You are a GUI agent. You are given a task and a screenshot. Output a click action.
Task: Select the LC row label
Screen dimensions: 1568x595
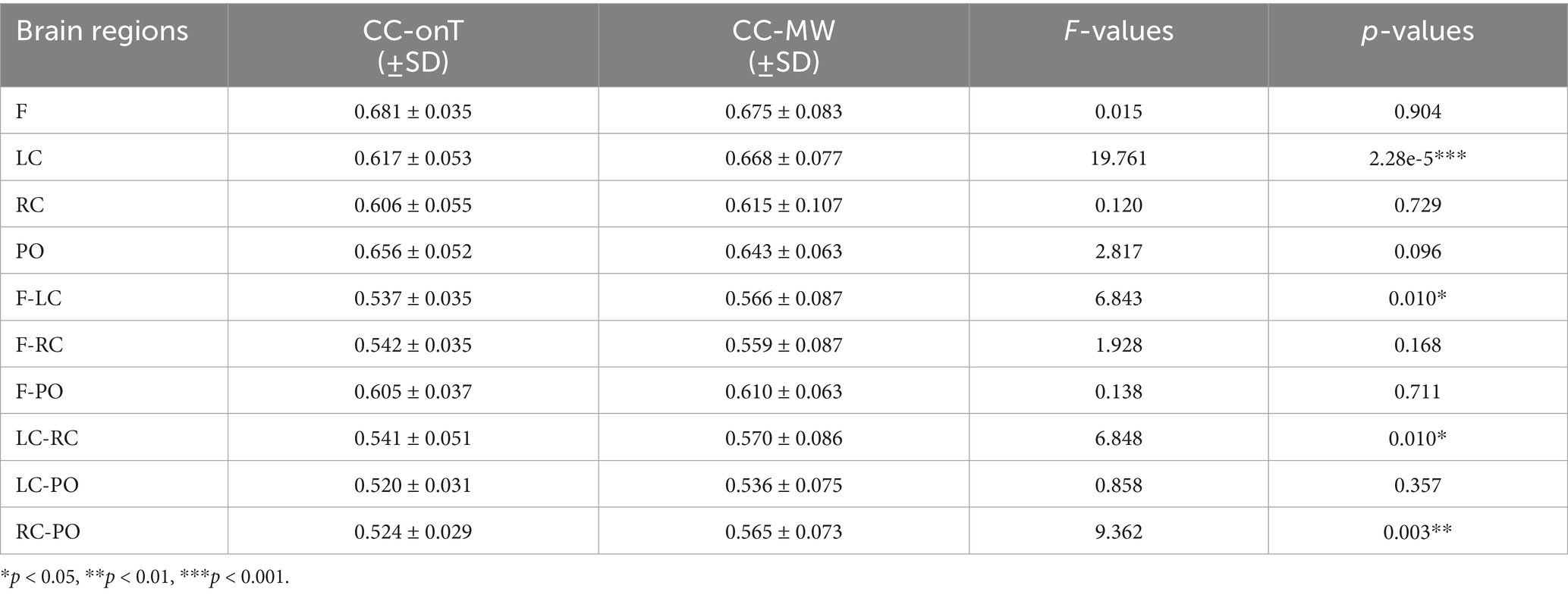[x=30, y=158]
